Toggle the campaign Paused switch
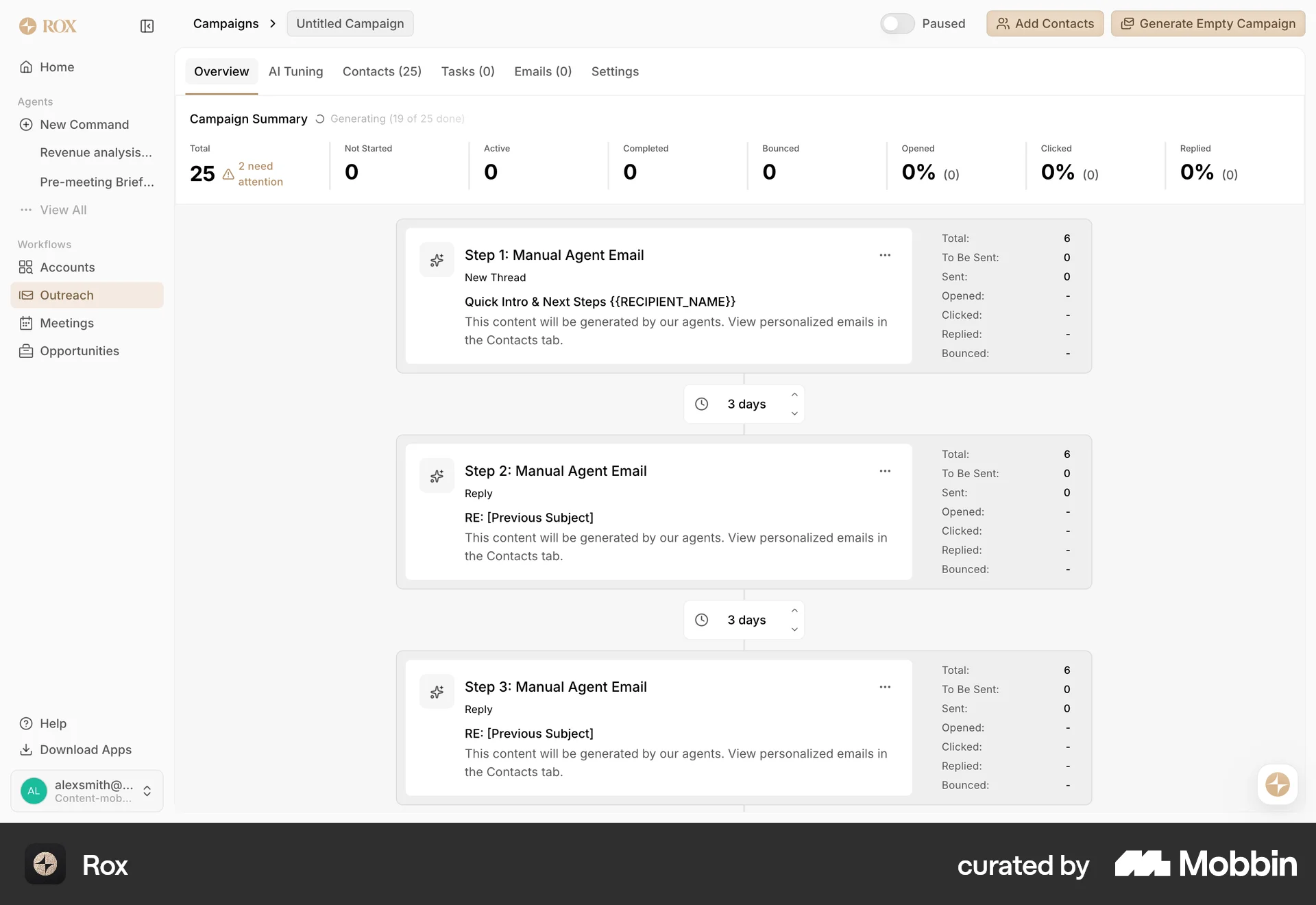Image resolution: width=1316 pixels, height=905 pixels. tap(897, 23)
